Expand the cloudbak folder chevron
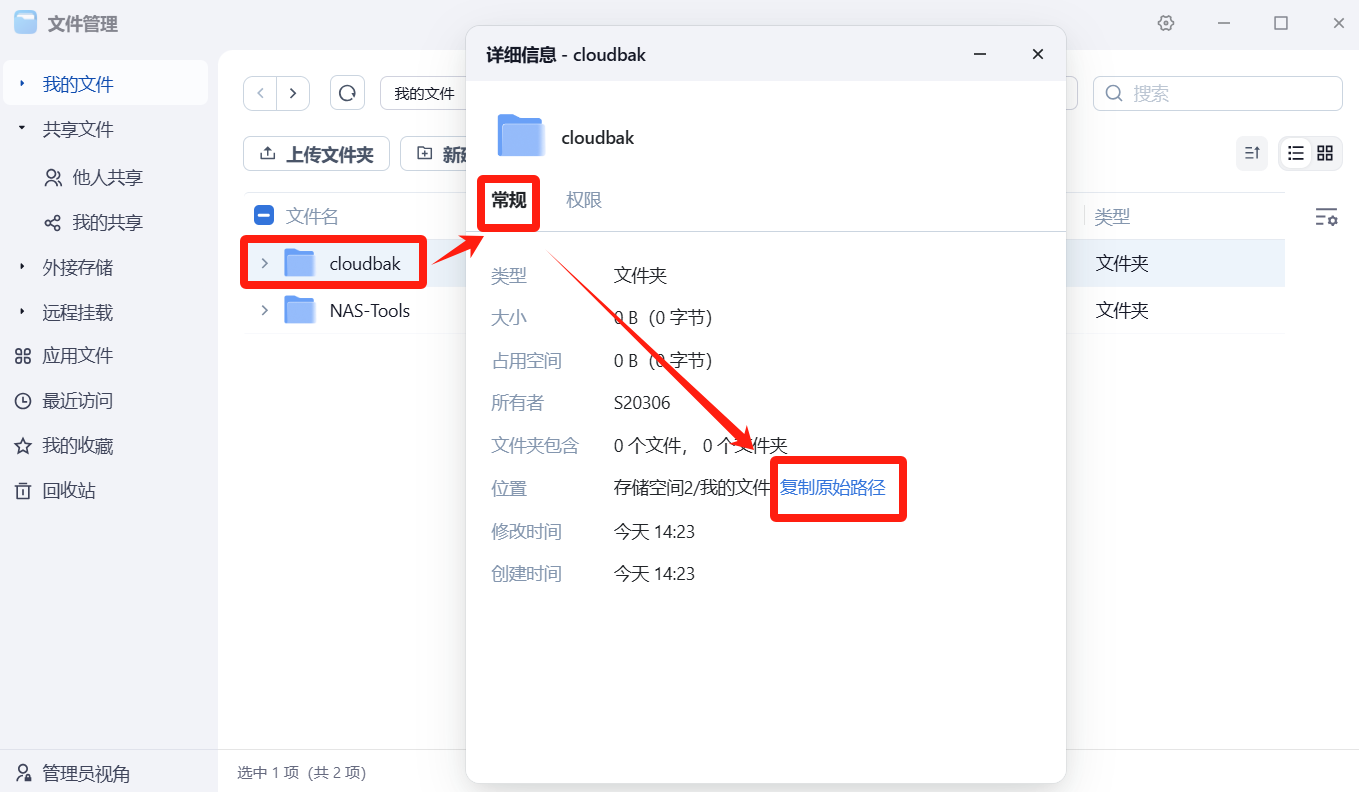1359x792 pixels. click(264, 264)
